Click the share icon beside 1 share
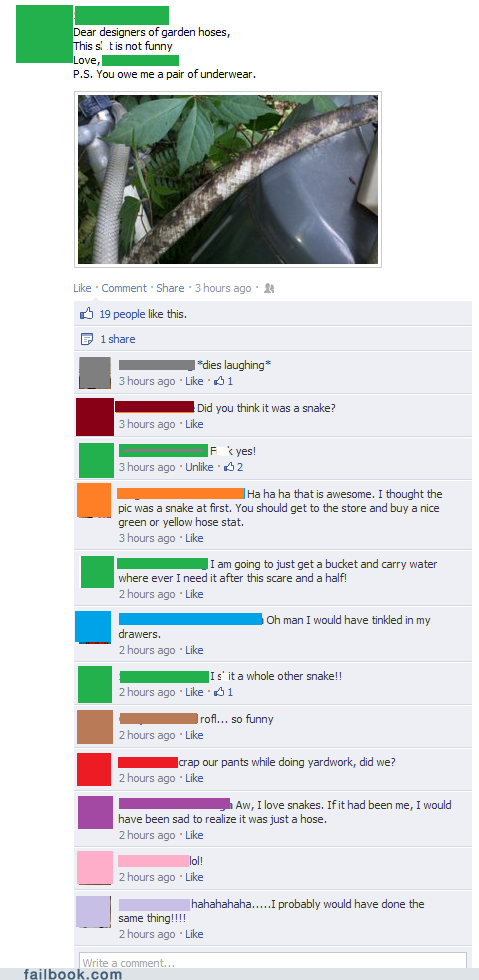 86,339
